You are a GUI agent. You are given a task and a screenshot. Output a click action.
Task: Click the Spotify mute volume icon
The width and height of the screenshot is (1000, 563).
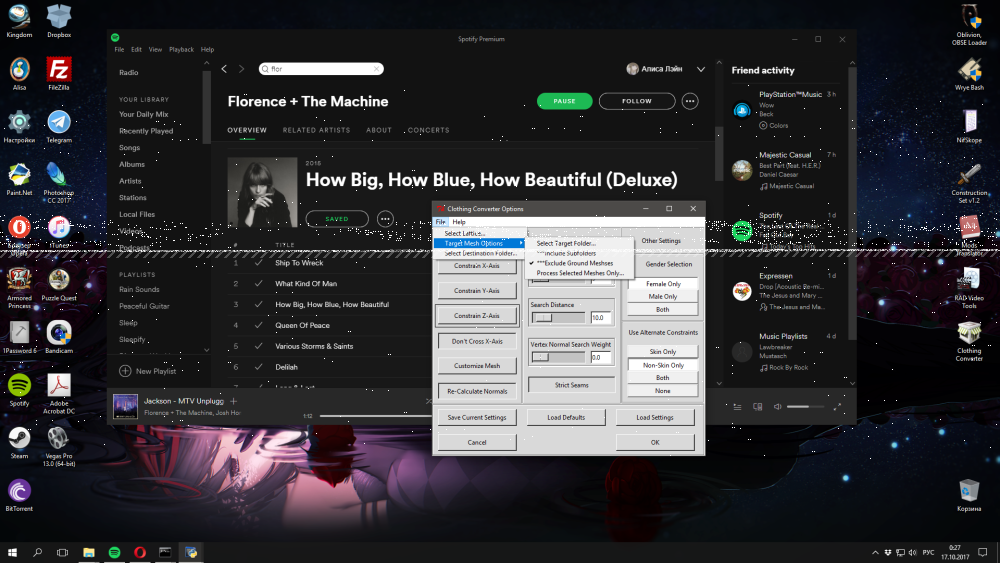click(777, 406)
